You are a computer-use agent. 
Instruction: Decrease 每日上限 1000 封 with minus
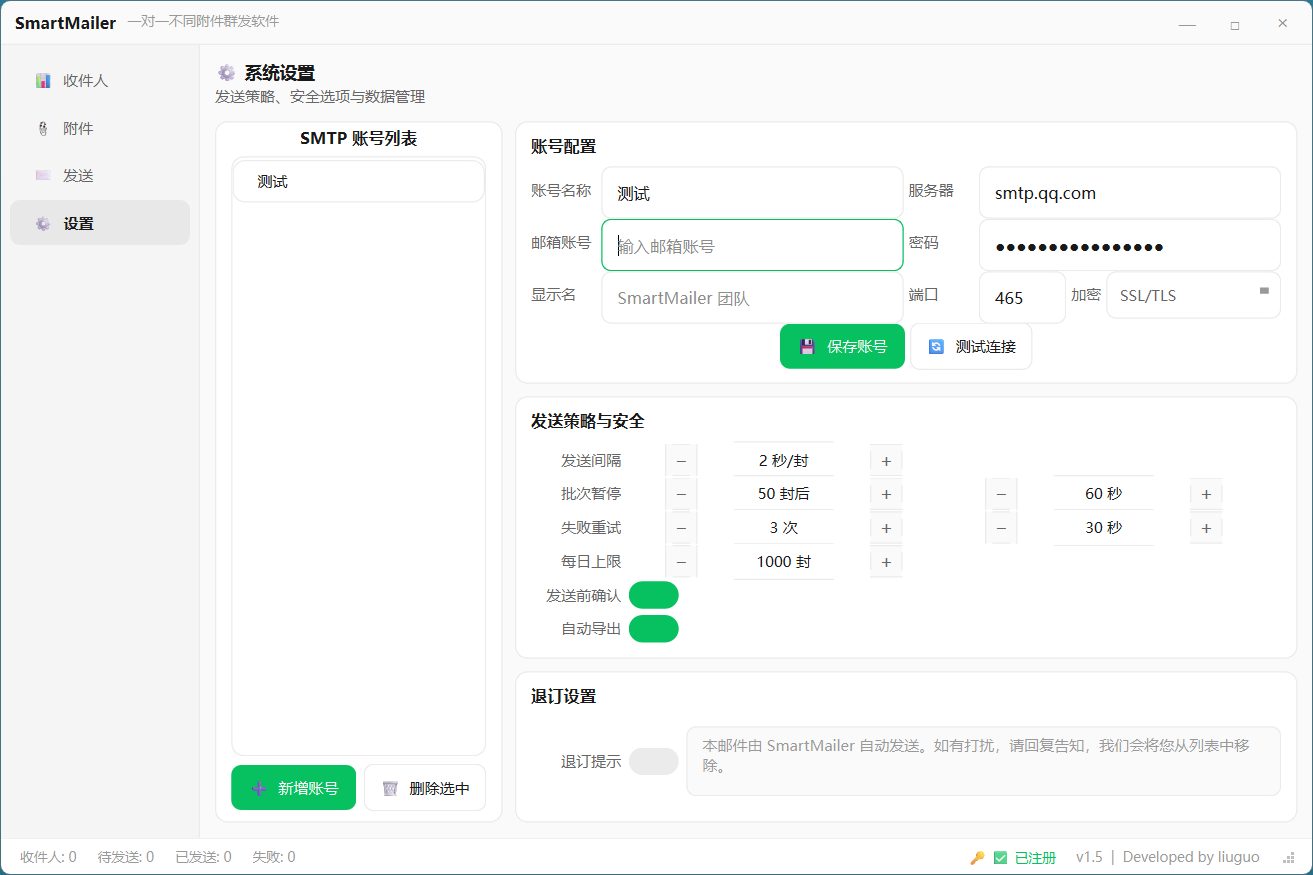pyautogui.click(x=681, y=562)
